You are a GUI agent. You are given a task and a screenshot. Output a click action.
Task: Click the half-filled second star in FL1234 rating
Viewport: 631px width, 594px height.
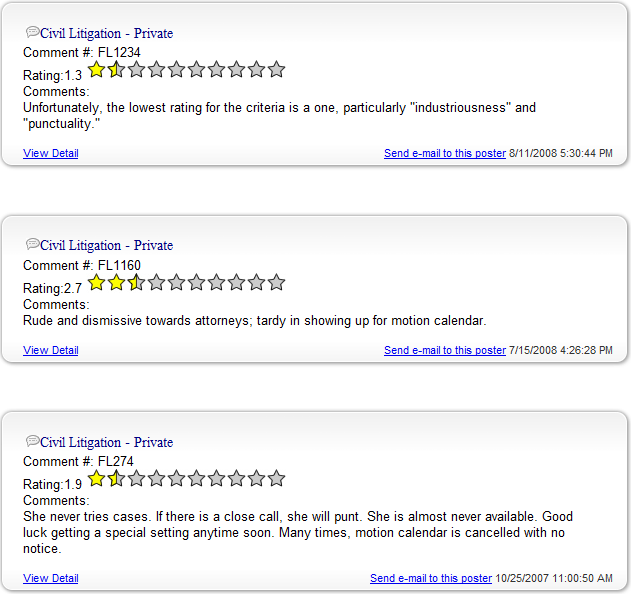click(x=117, y=70)
